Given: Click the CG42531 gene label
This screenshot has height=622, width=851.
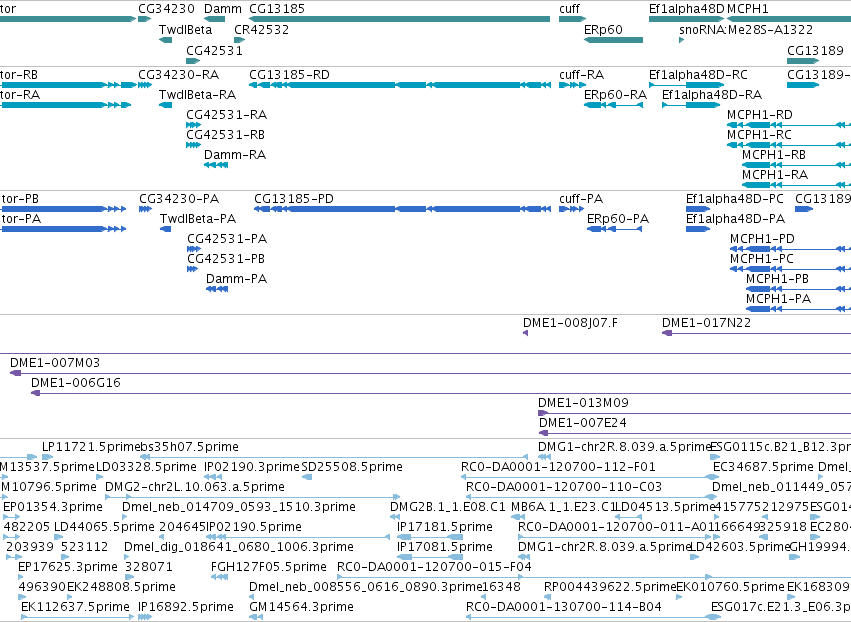Looking at the screenshot, I should tap(214, 50).
